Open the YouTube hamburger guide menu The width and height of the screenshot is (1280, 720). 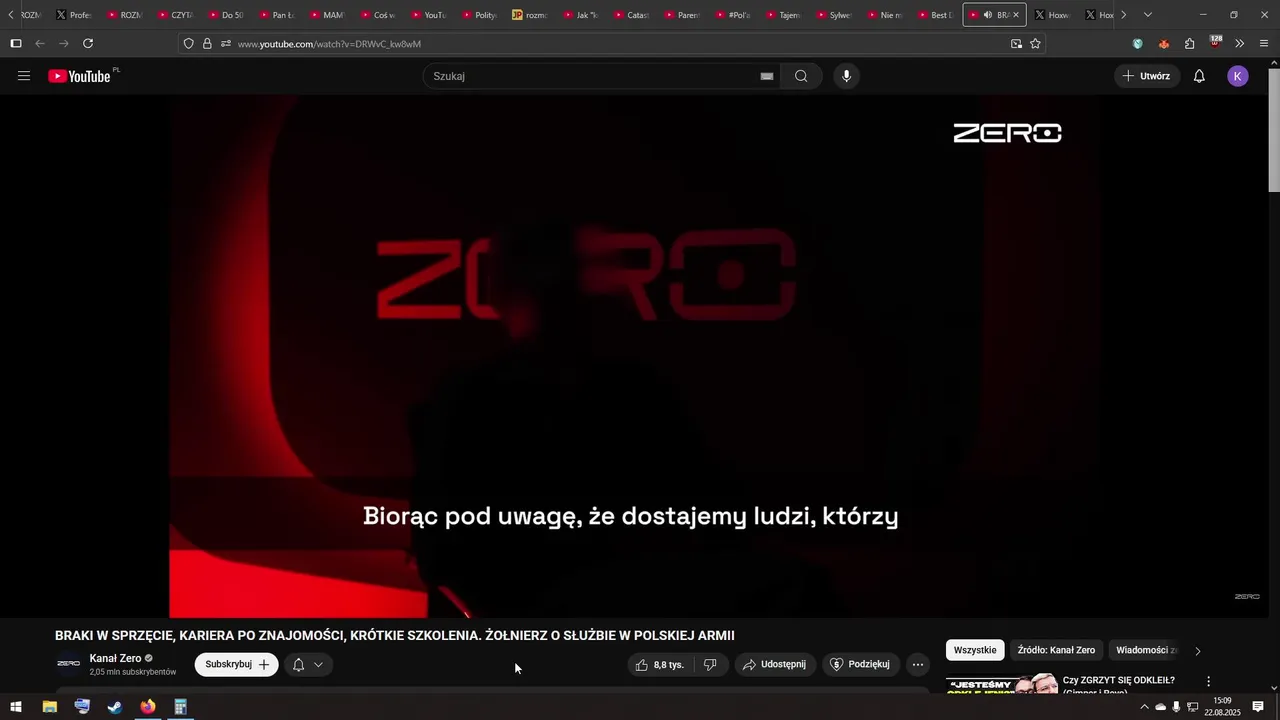tap(24, 76)
